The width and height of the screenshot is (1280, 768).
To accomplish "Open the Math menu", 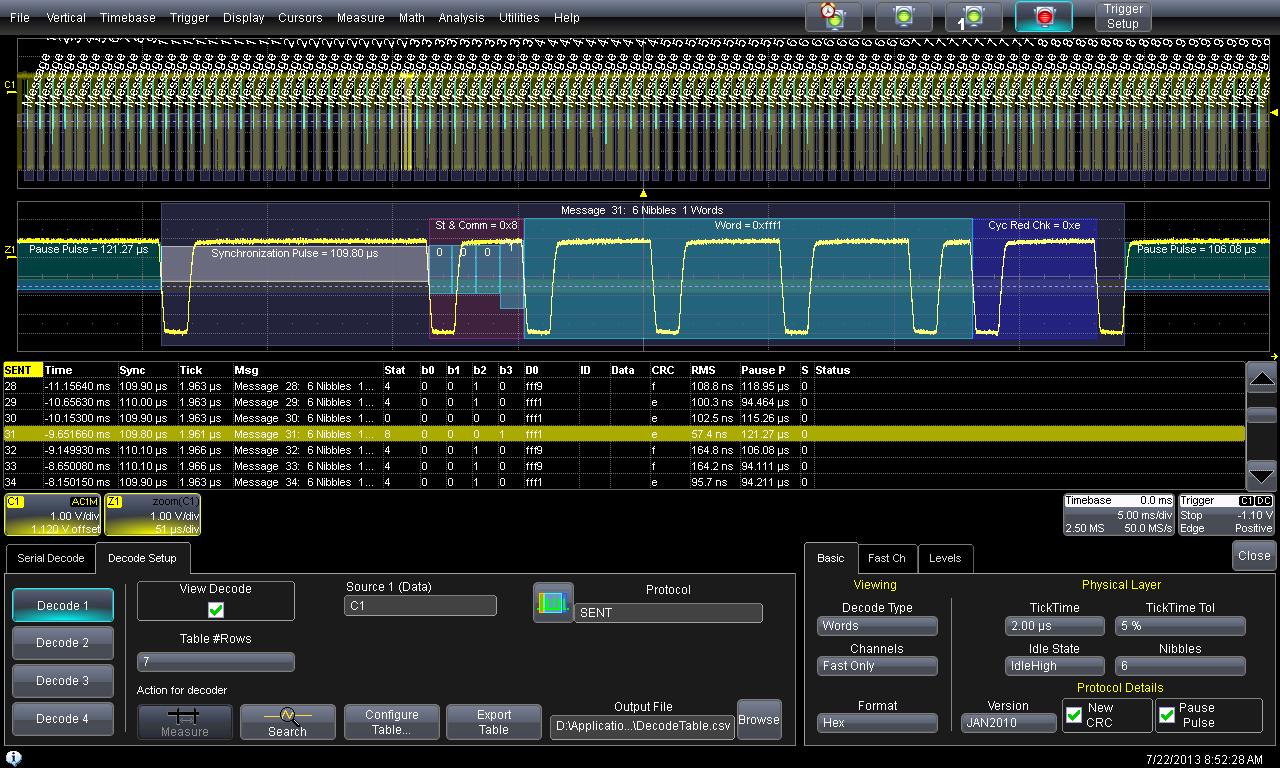I will coord(411,17).
